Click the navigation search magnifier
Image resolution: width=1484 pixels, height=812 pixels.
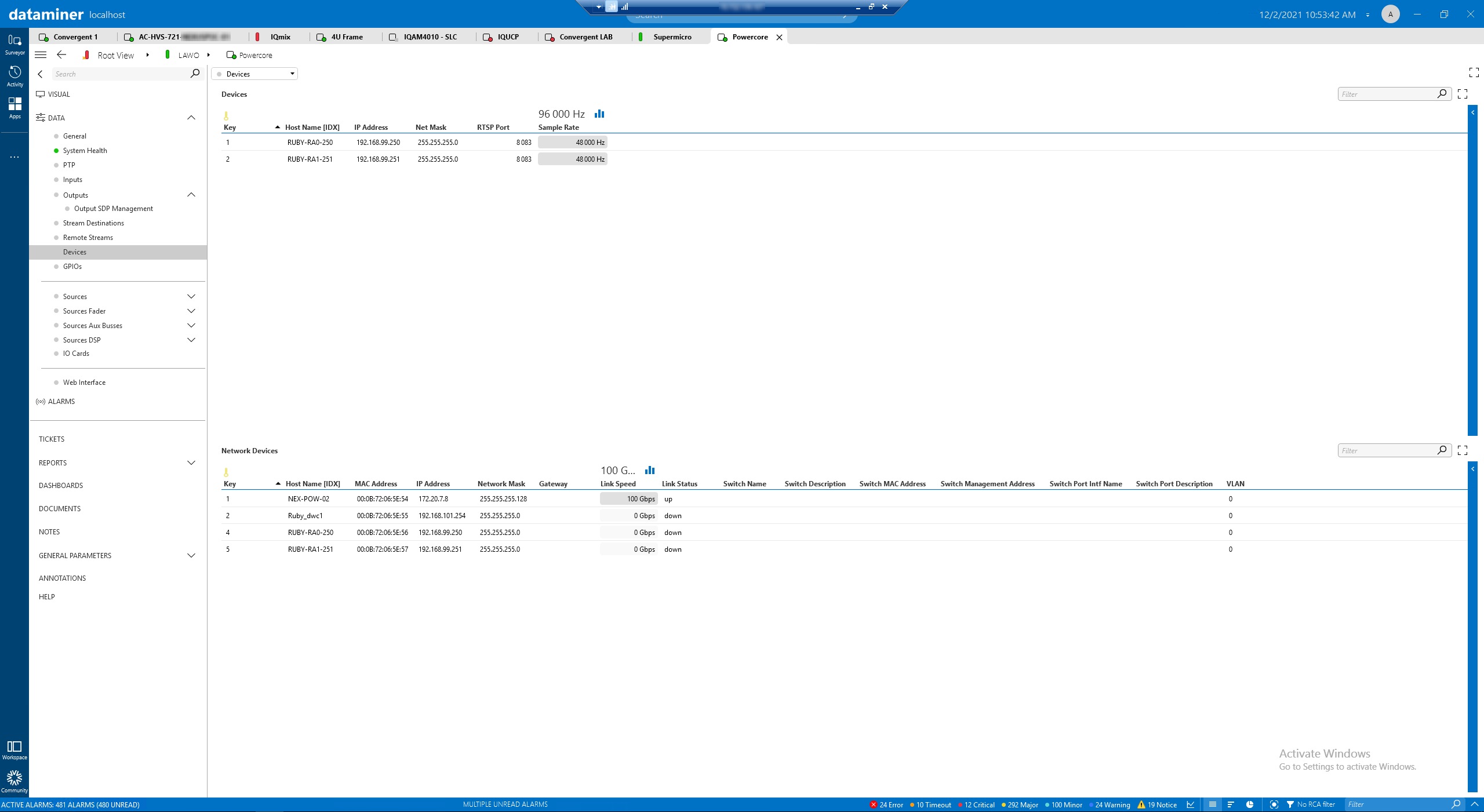click(x=195, y=74)
